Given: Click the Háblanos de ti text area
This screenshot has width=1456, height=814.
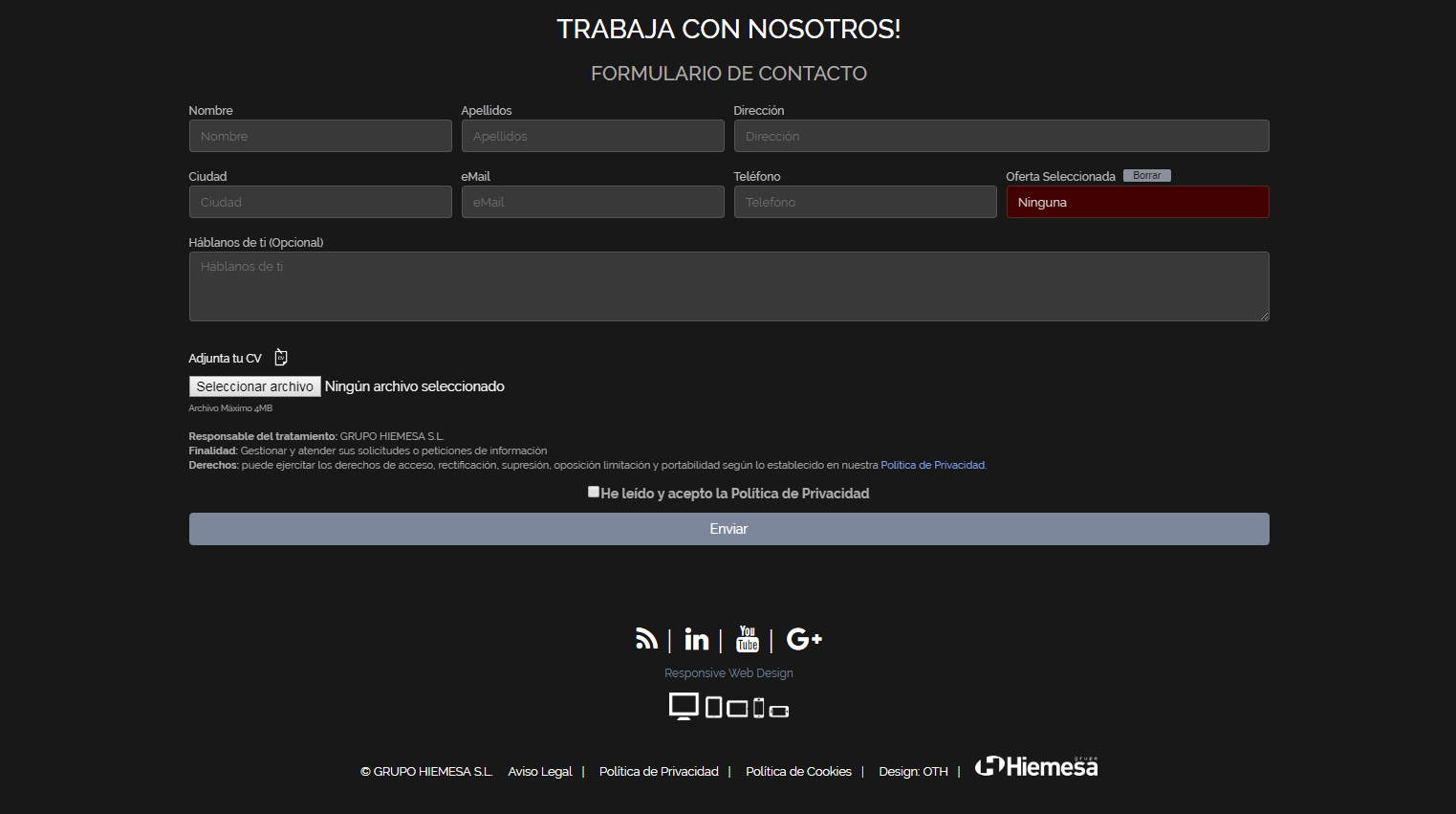Looking at the screenshot, I should pos(728,286).
